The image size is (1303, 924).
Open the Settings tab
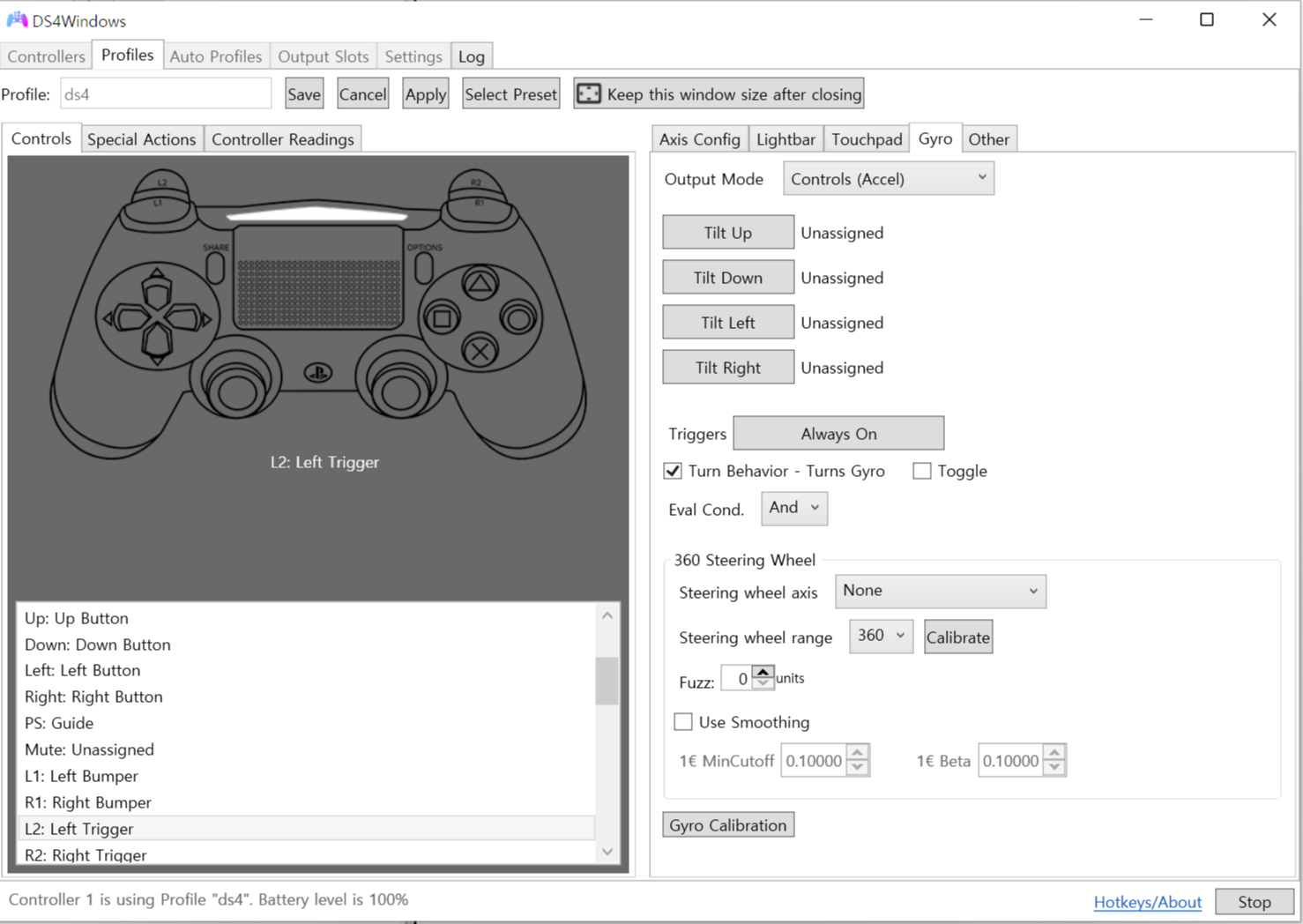(x=413, y=56)
